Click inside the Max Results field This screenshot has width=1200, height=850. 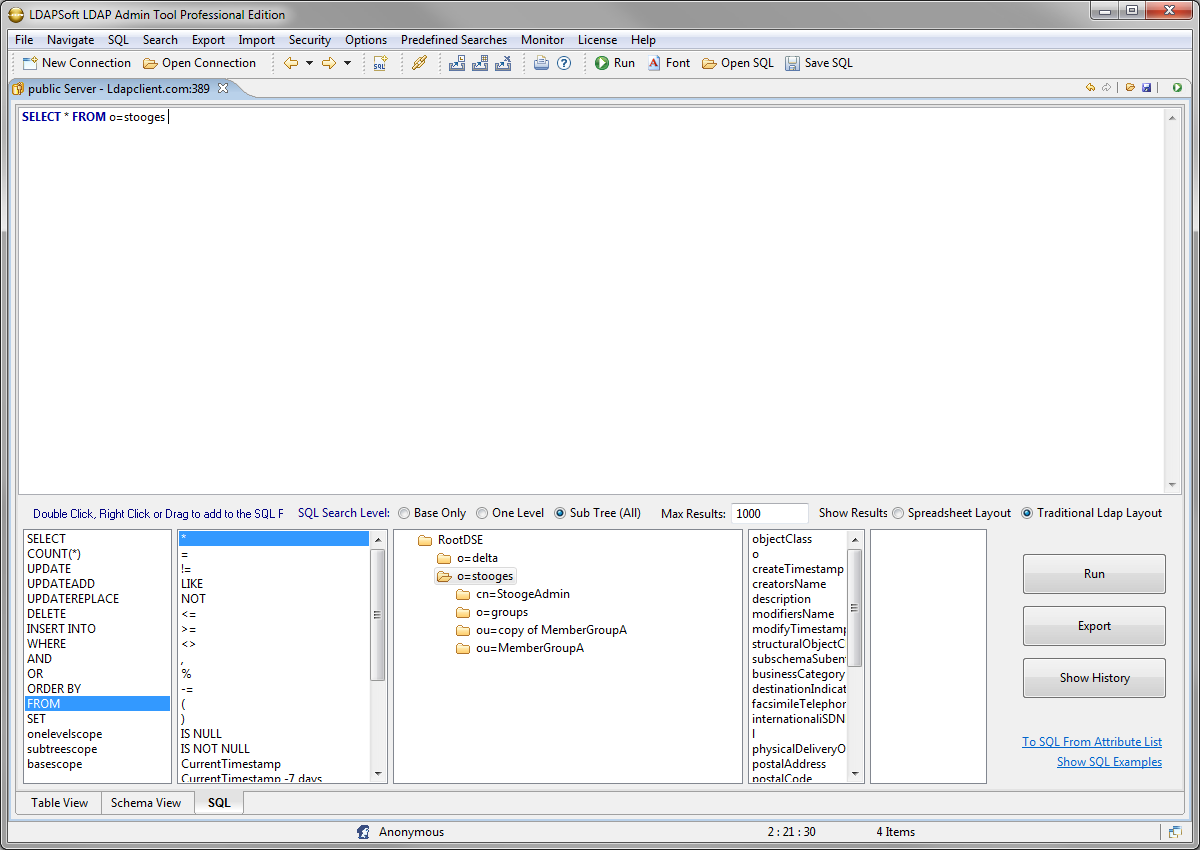pos(769,512)
